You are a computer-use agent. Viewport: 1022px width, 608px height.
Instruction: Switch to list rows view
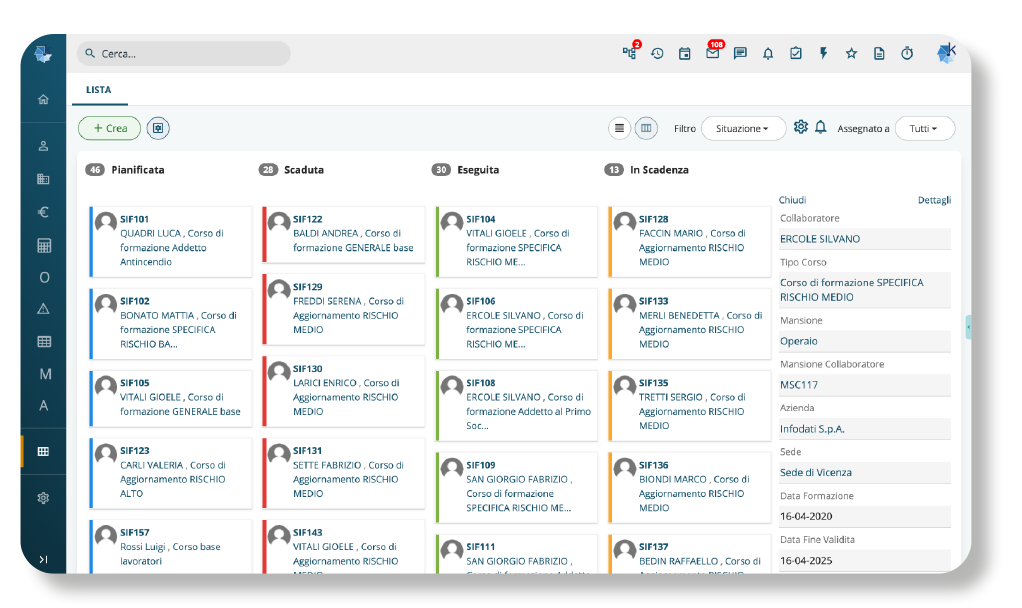tap(620, 128)
